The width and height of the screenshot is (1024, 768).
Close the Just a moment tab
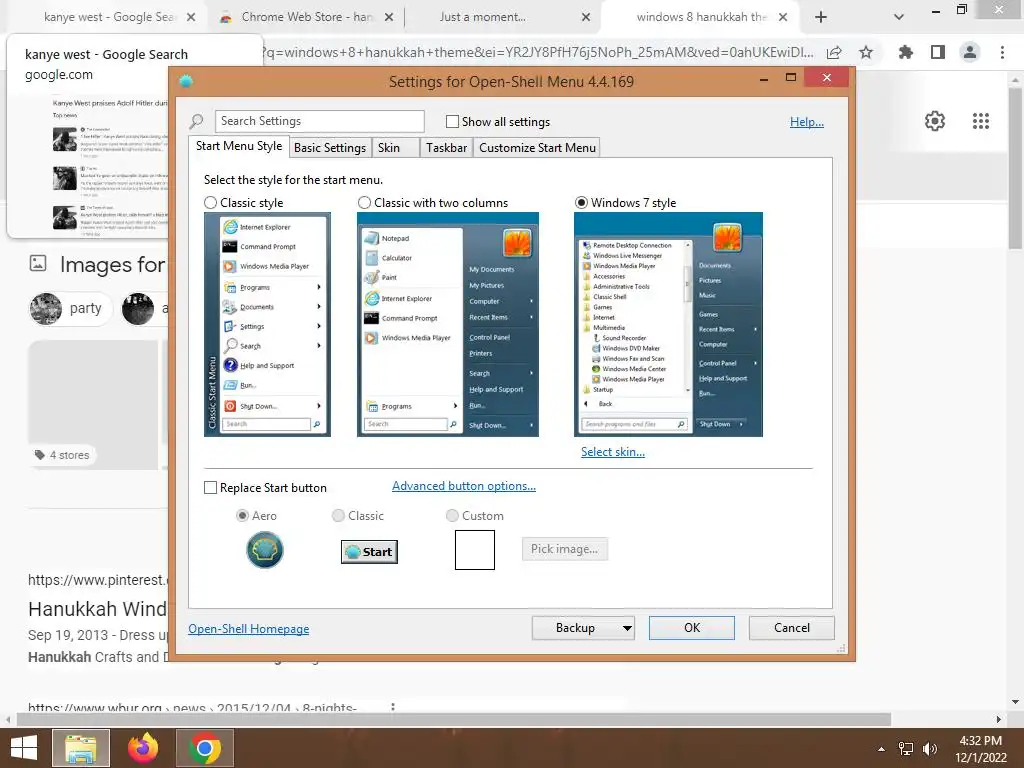pyautogui.click(x=586, y=17)
